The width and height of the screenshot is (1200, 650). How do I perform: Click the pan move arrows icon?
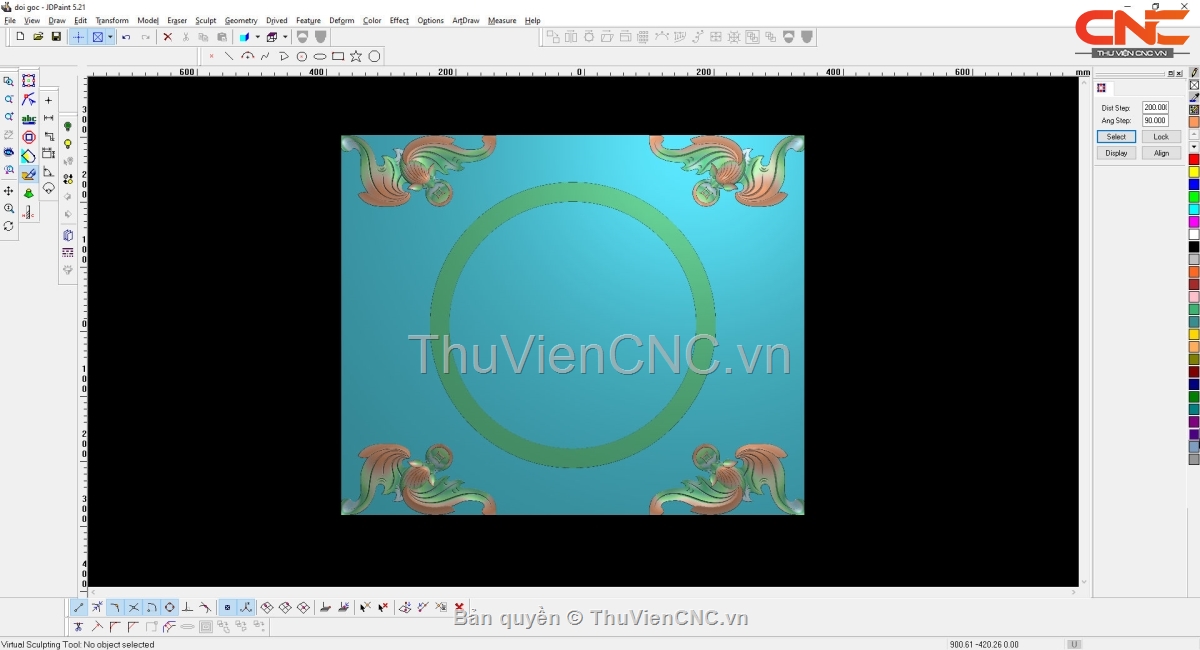coord(9,191)
